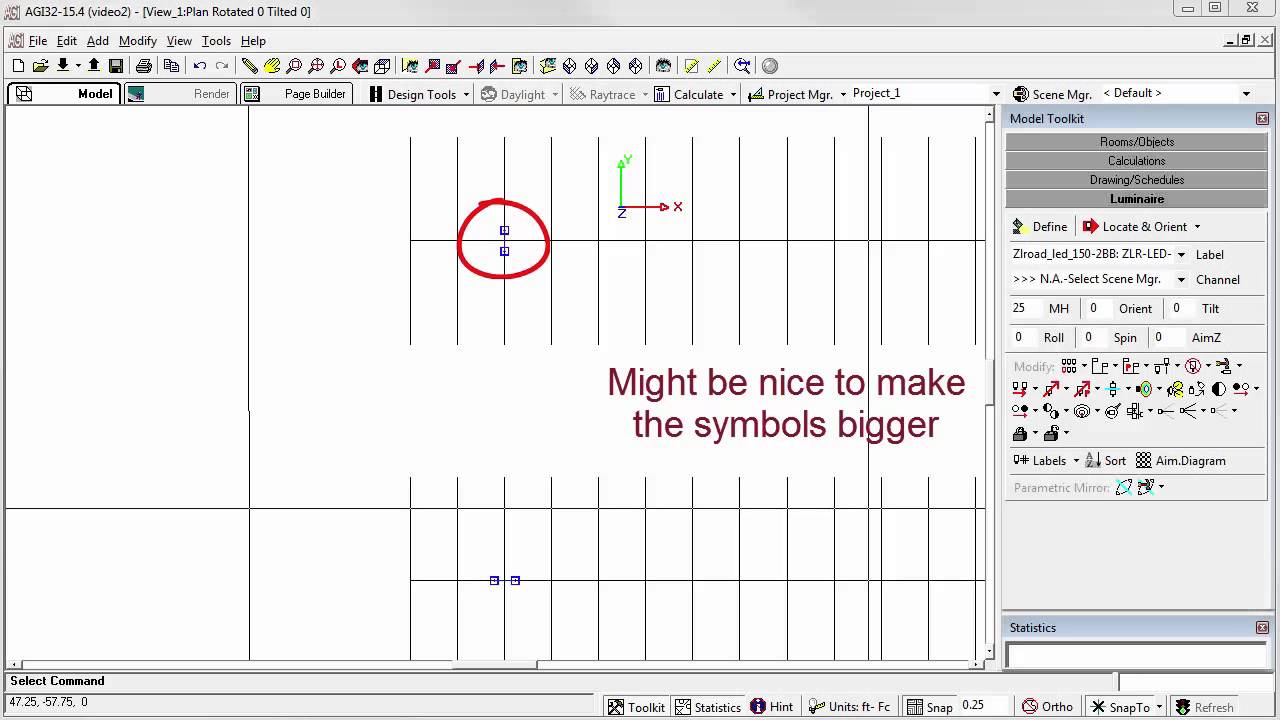Toggle Ortho mode in status bar
The width and height of the screenshot is (1280, 720).
[x=1047, y=707]
